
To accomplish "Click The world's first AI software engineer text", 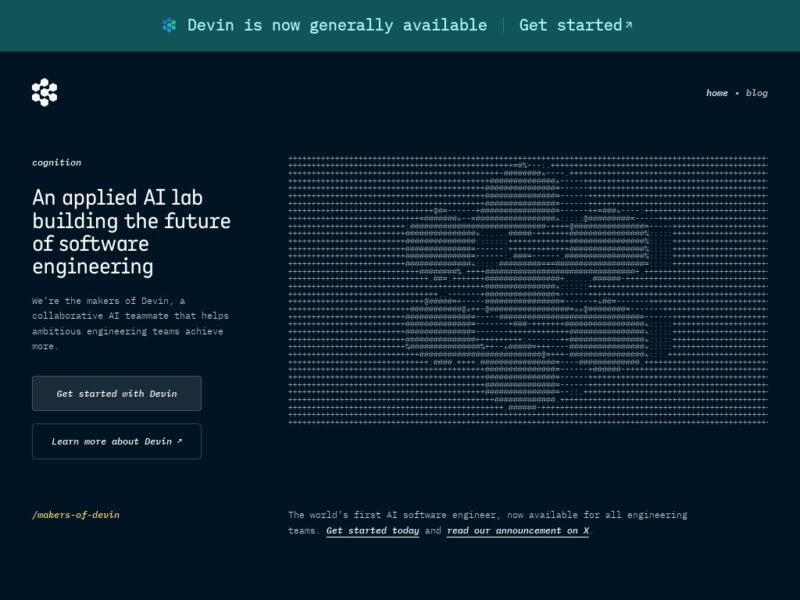I will (487, 522).
